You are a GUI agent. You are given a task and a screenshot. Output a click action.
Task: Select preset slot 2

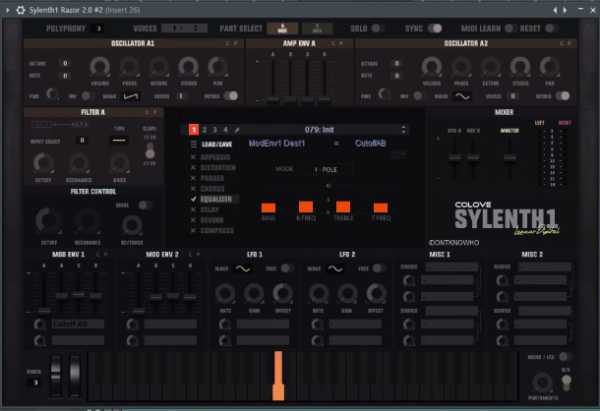tap(204, 130)
